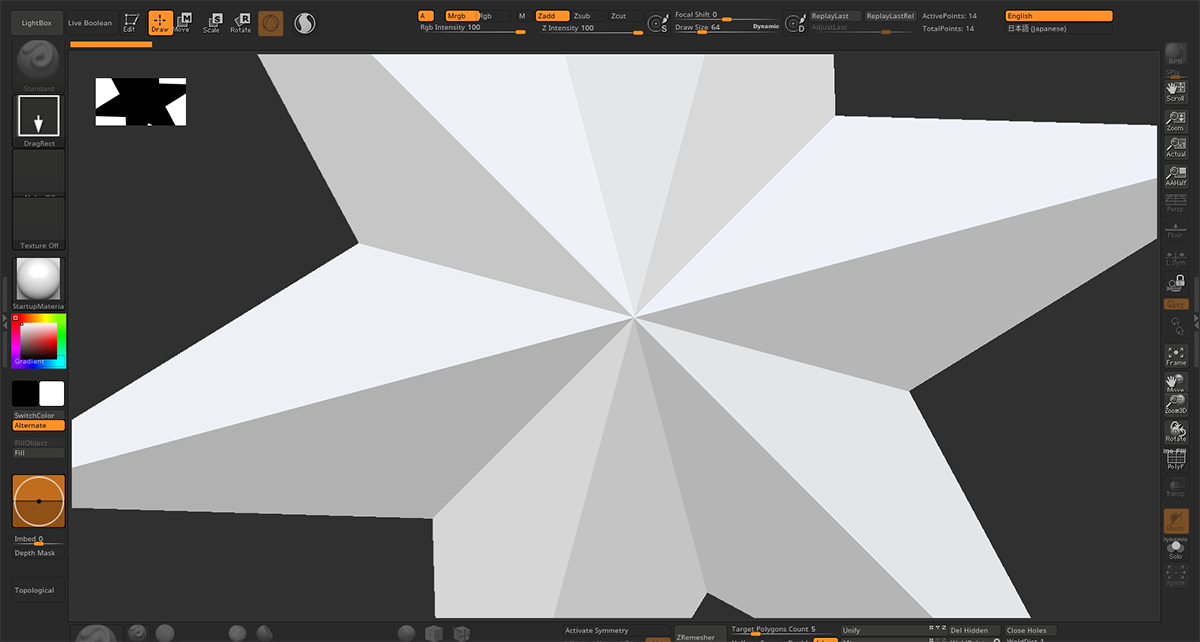Select the Edit mode icon

[130, 23]
